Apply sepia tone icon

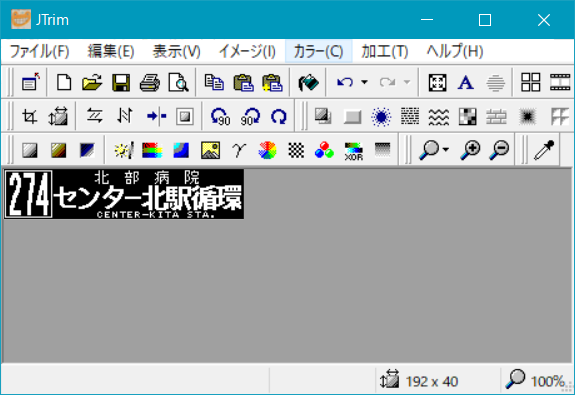pyautogui.click(x=59, y=150)
